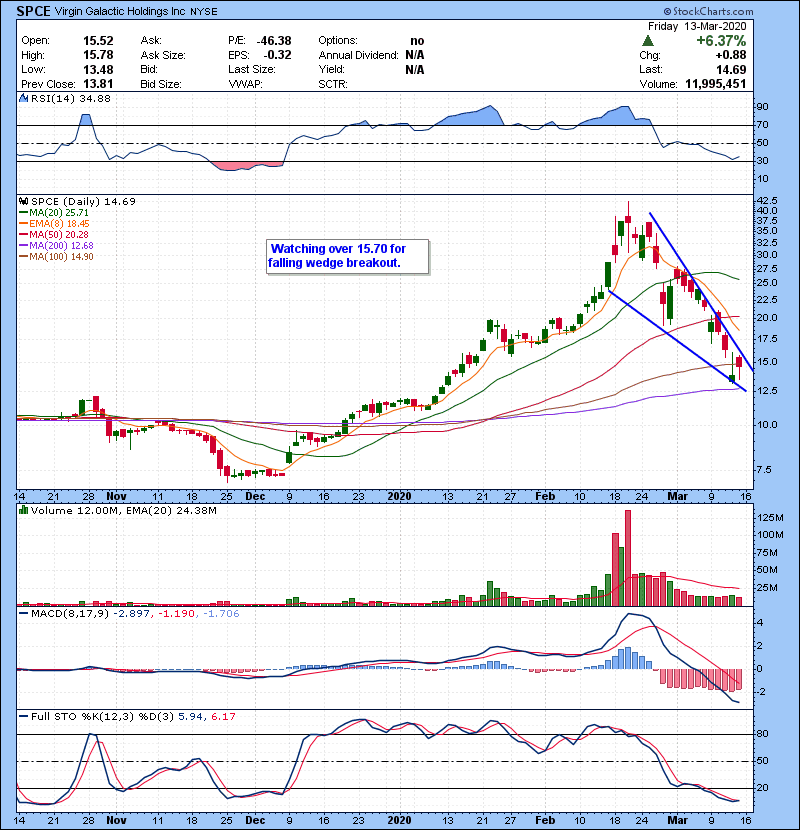
Task: Click the green up-triangle gain indicator
Action: 647,41
